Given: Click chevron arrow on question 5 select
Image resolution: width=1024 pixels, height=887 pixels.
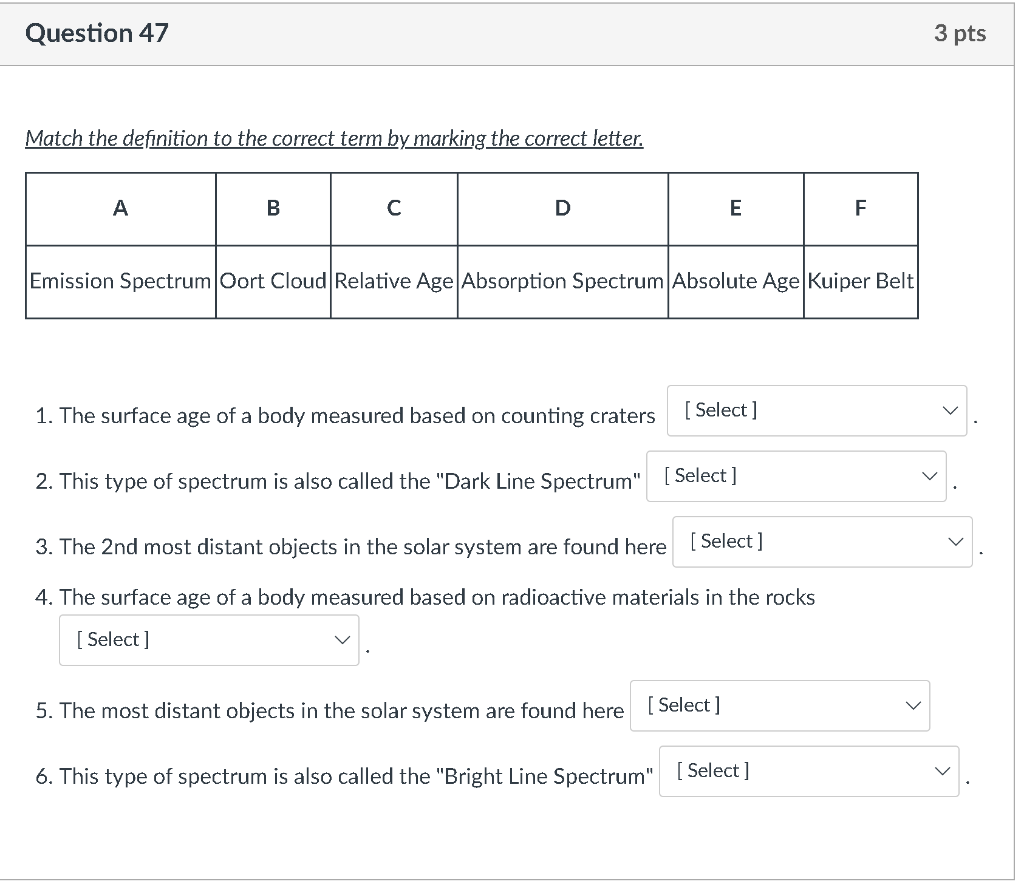Looking at the screenshot, I should pyautogui.click(x=913, y=705).
